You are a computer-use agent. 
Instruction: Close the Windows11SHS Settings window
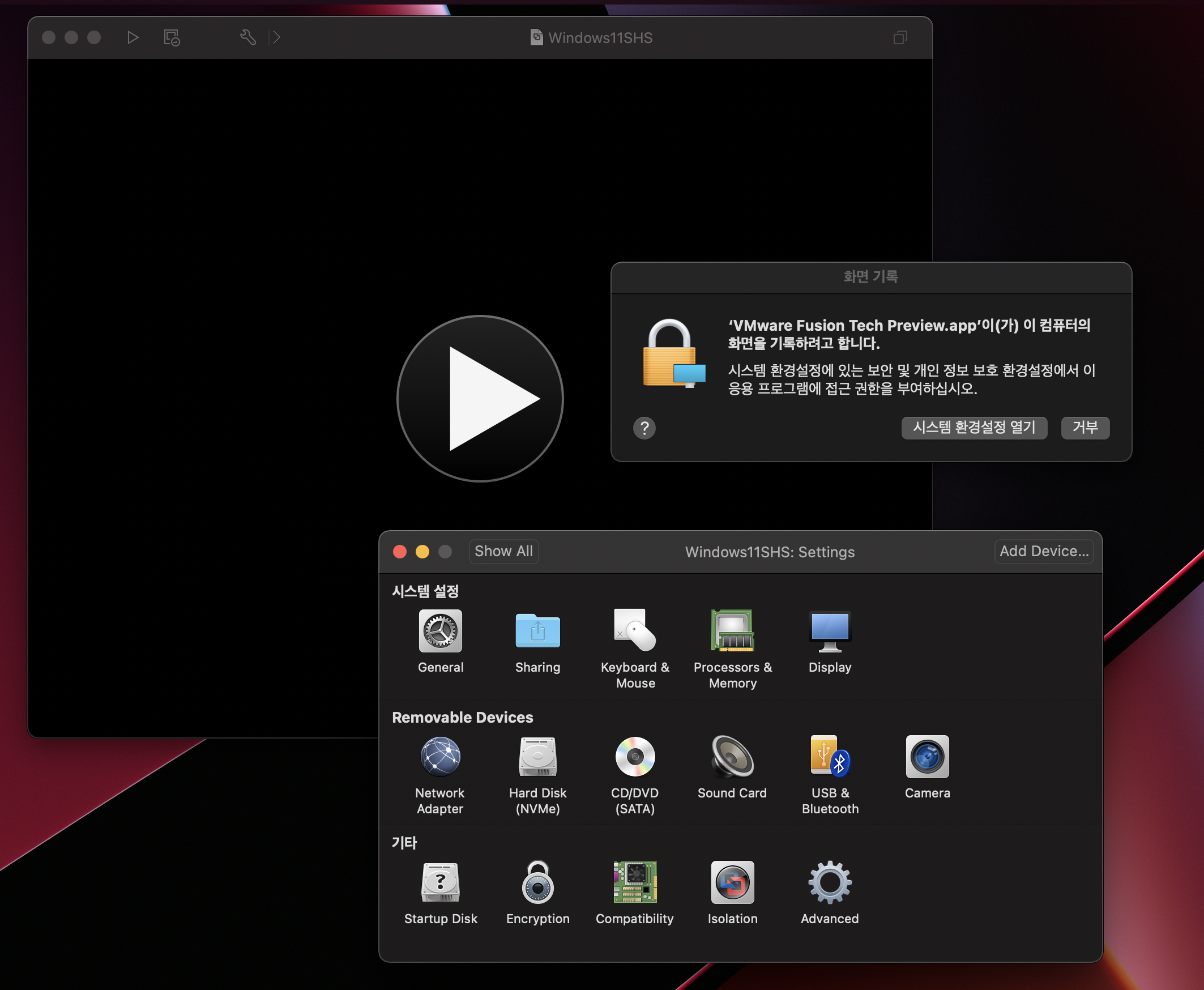click(x=400, y=552)
